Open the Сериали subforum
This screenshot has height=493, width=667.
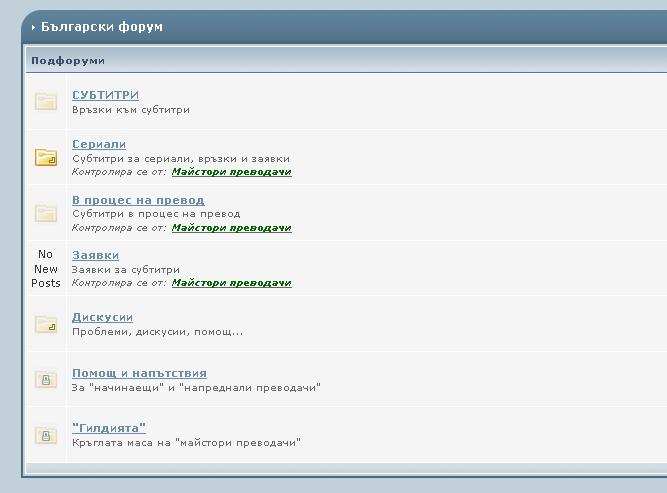tap(99, 144)
